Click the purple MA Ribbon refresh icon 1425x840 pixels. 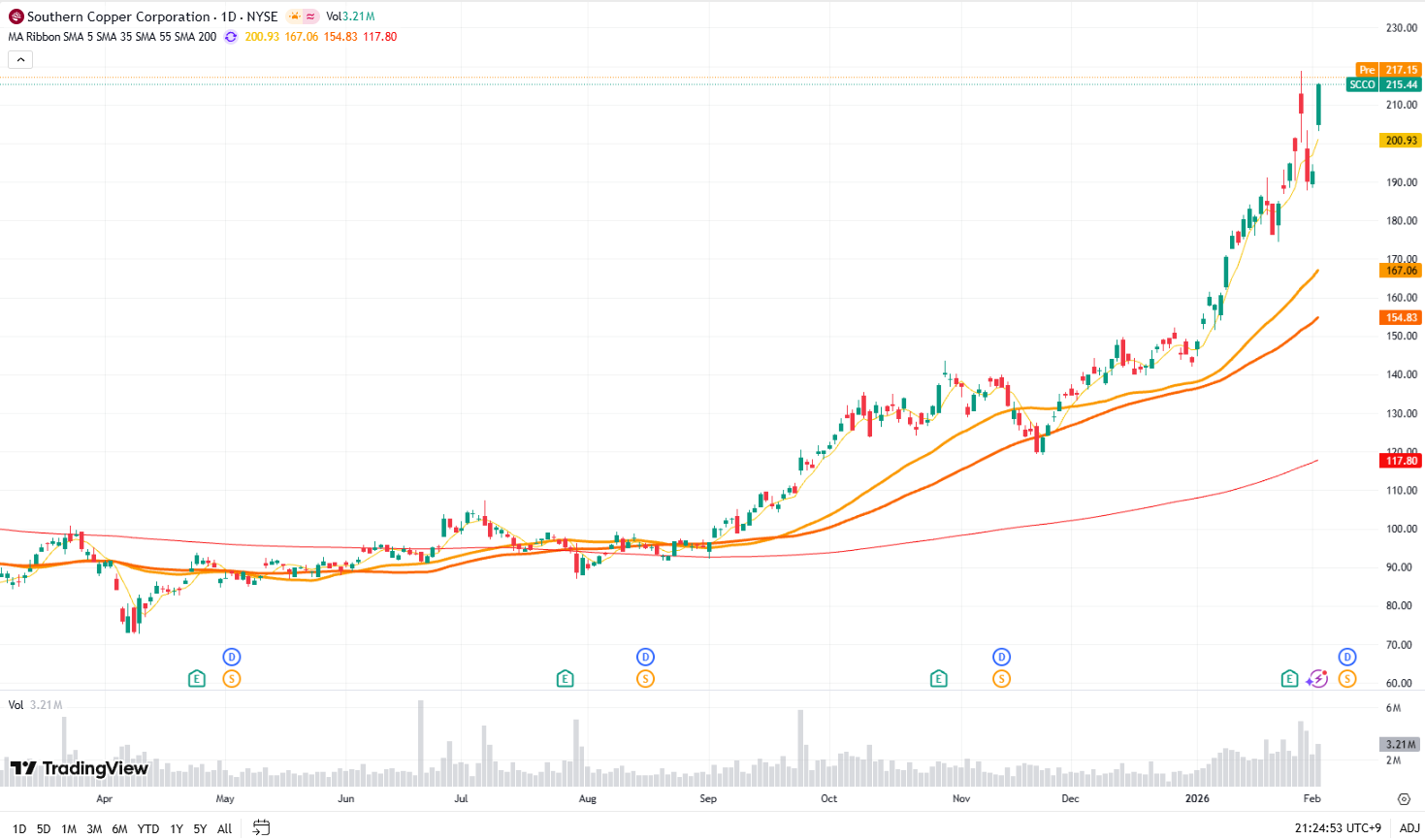pyautogui.click(x=231, y=37)
